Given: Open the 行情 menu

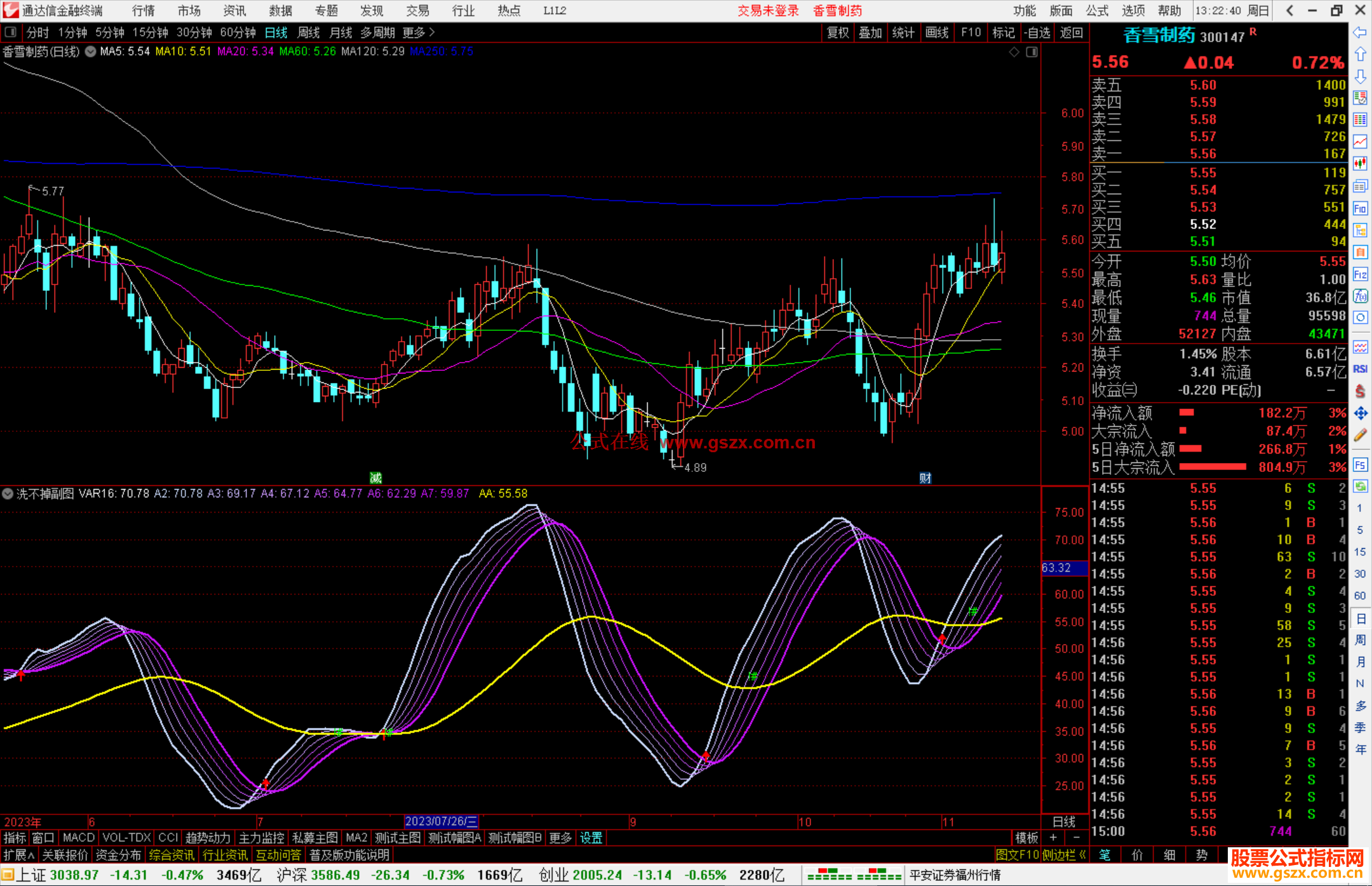Looking at the screenshot, I should [144, 10].
